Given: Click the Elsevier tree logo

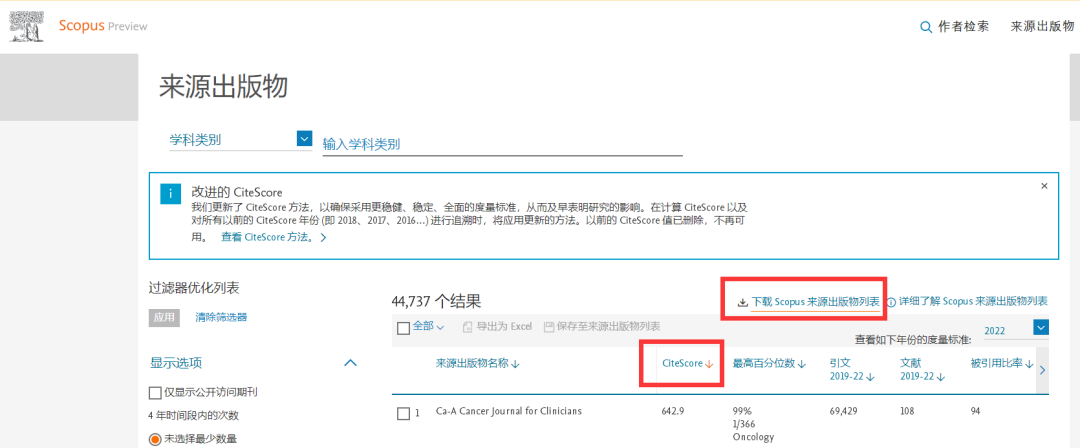Looking at the screenshot, I should point(26,26).
